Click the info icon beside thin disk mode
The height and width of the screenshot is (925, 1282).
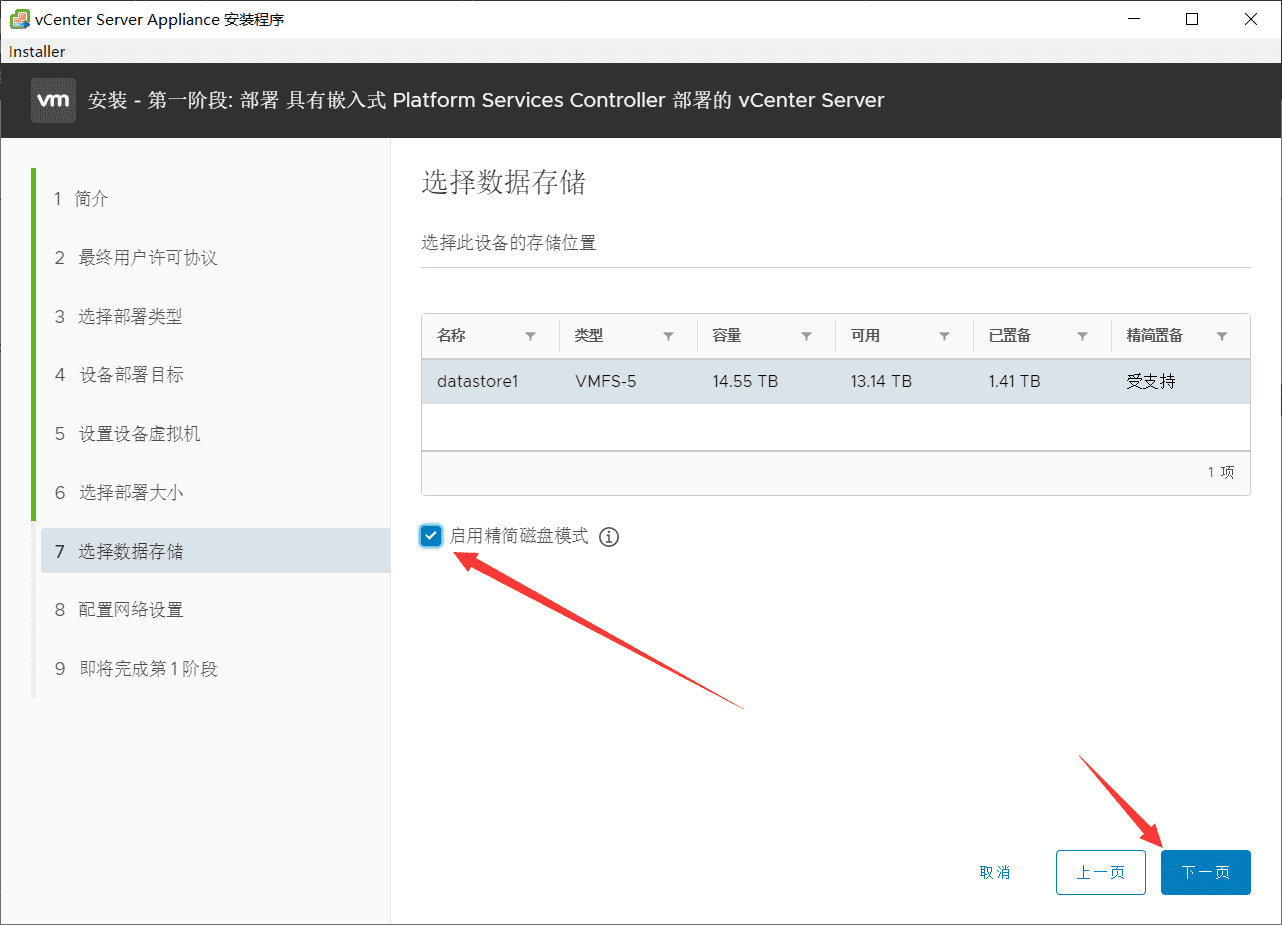(609, 537)
